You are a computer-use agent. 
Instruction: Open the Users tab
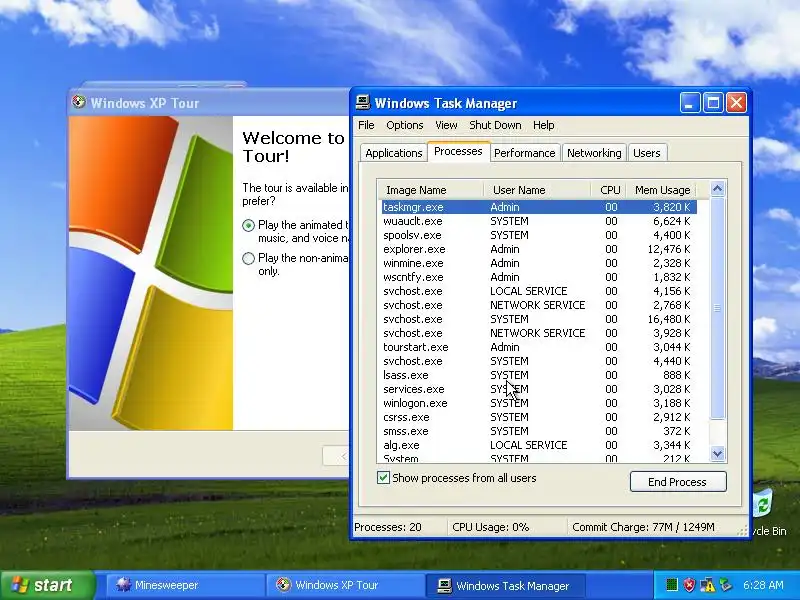coord(646,153)
